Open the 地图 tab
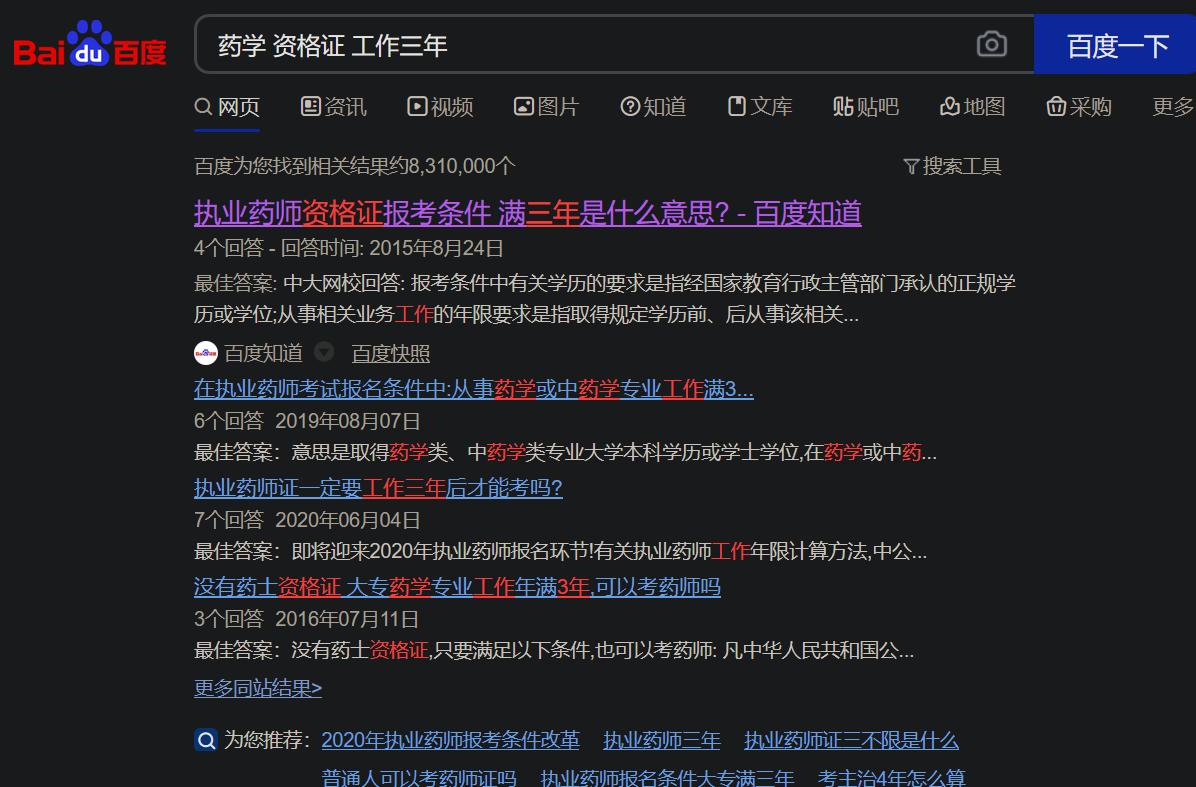 point(973,107)
